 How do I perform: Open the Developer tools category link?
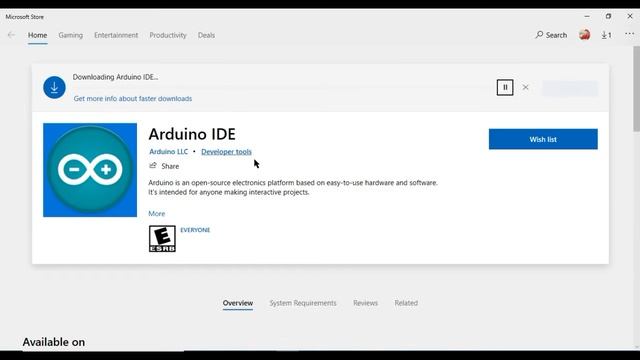point(226,152)
